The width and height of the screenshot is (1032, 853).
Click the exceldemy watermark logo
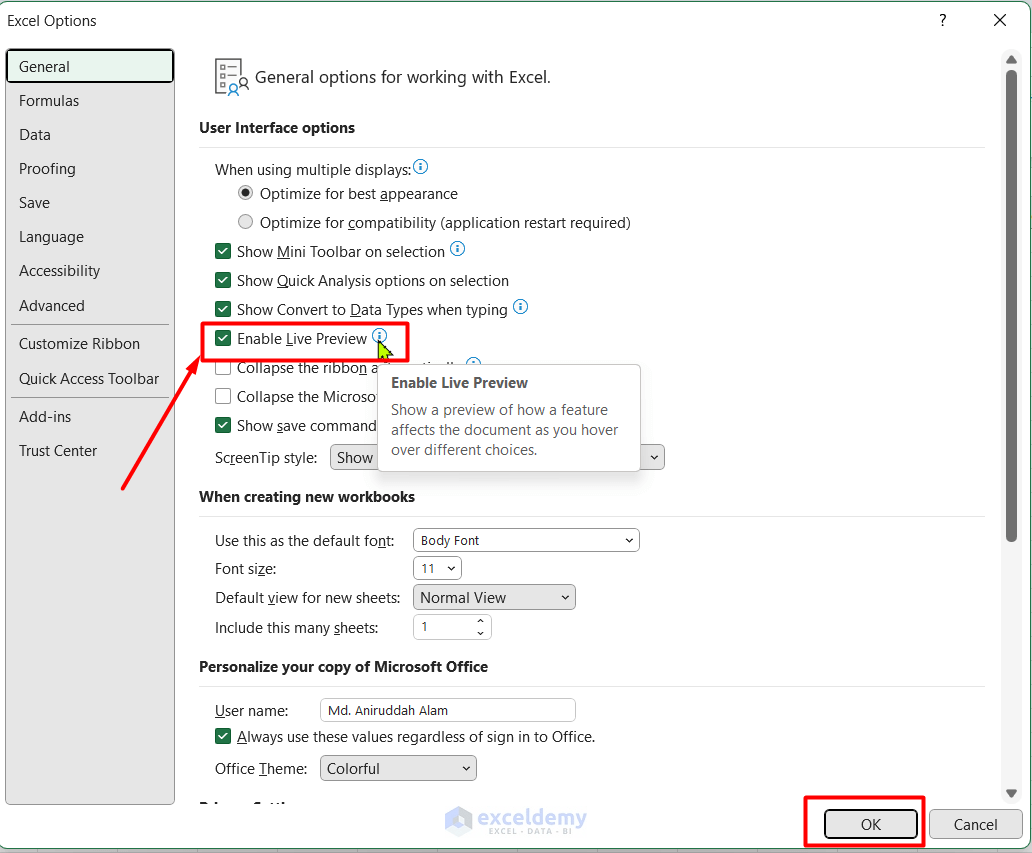[x=516, y=820]
